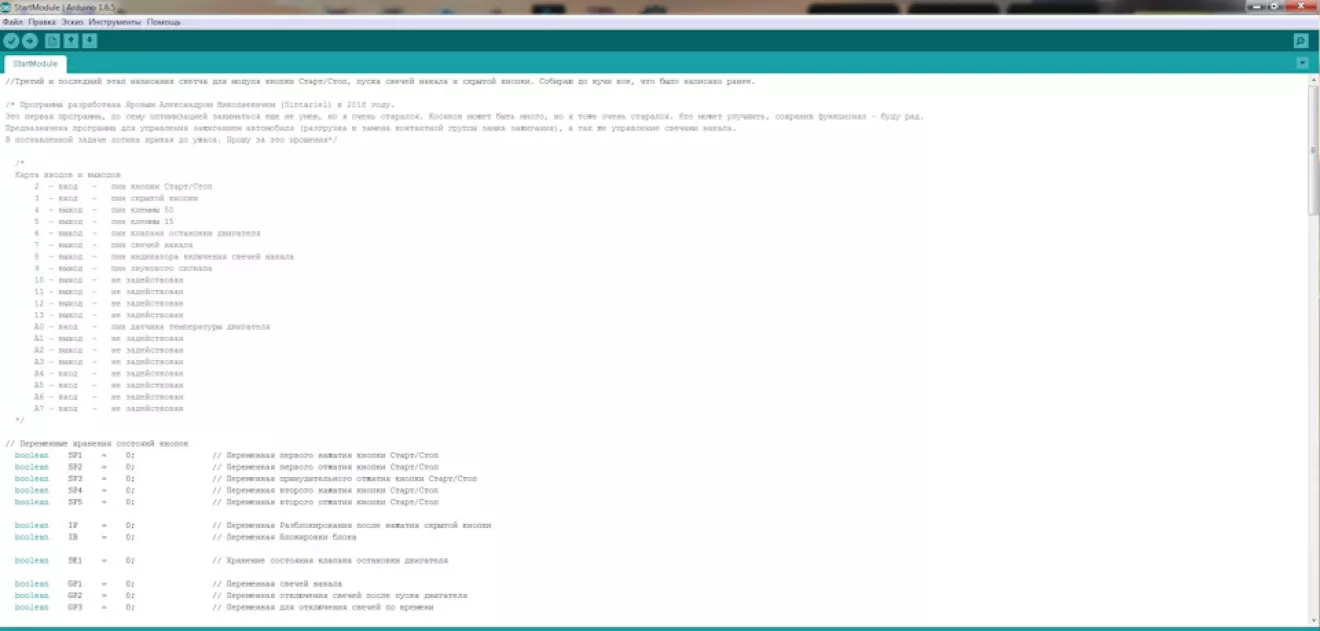The width and height of the screenshot is (1320, 631).
Task: Click the Arduino logo in title bar
Action: tap(6, 8)
